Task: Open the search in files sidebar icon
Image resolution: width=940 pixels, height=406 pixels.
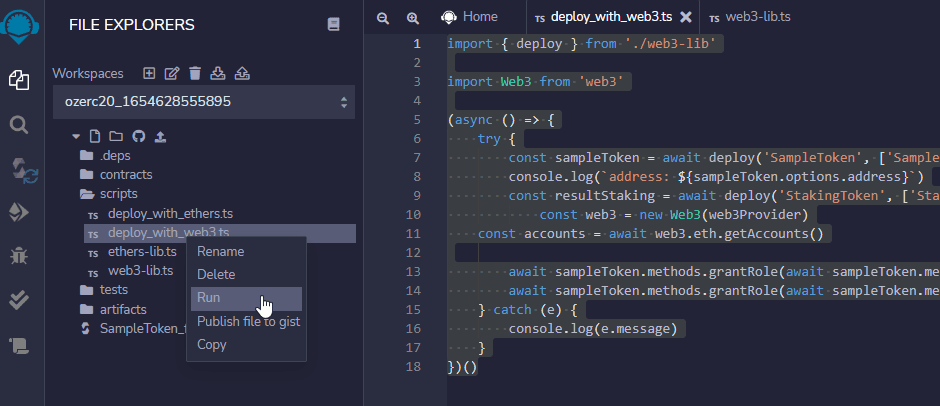Action: [19, 125]
